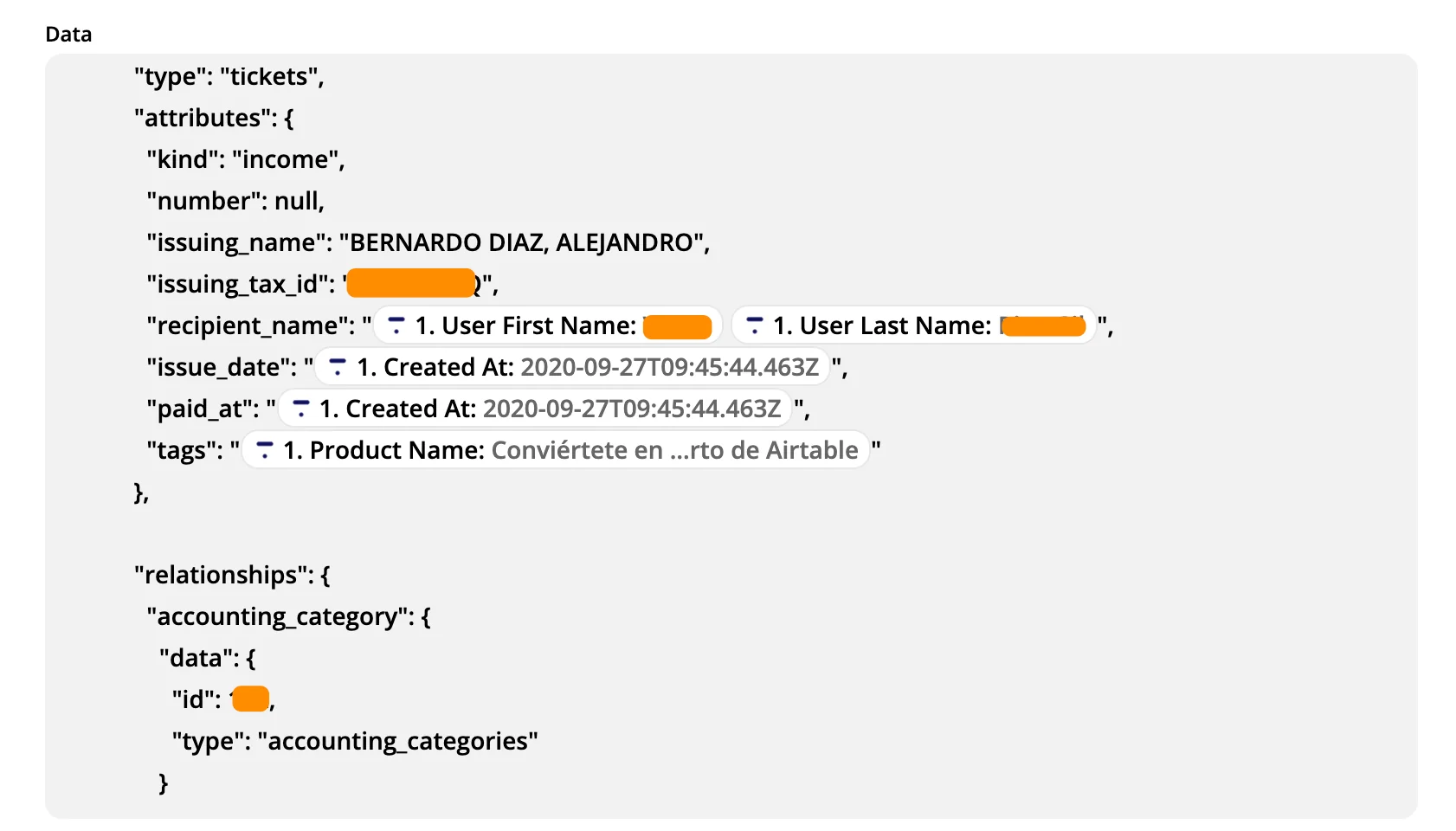1456x831 pixels.
Task: Click the icon in the paid_at Created At pill
Action: (x=300, y=409)
